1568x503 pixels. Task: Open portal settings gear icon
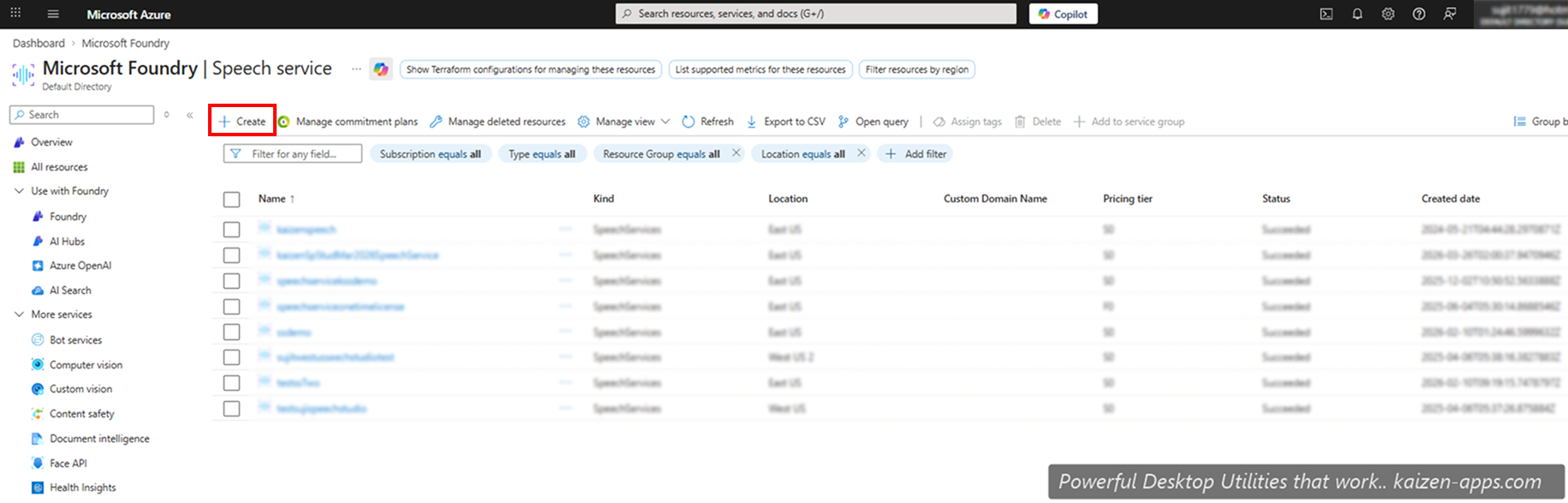1388,14
